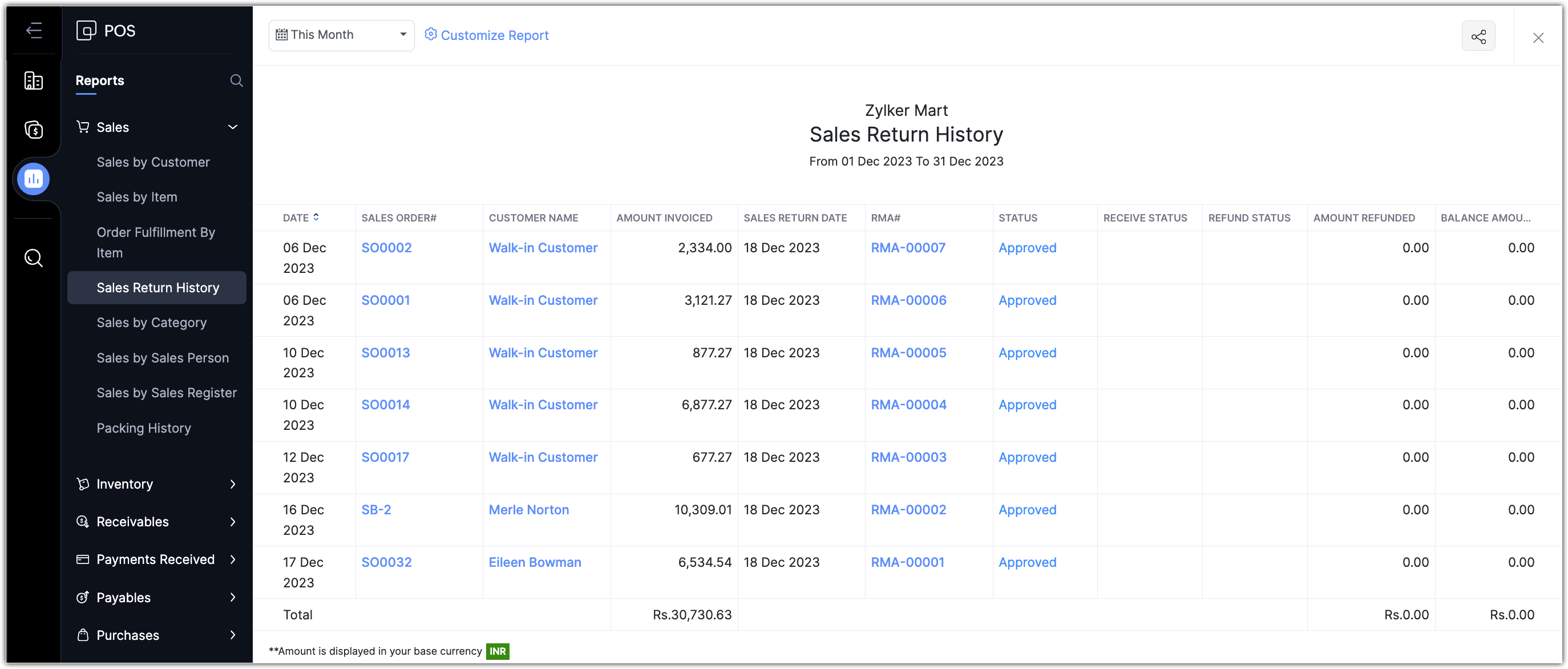The width and height of the screenshot is (1568, 669).
Task: Expand the Payments Received section
Action: click(232, 559)
